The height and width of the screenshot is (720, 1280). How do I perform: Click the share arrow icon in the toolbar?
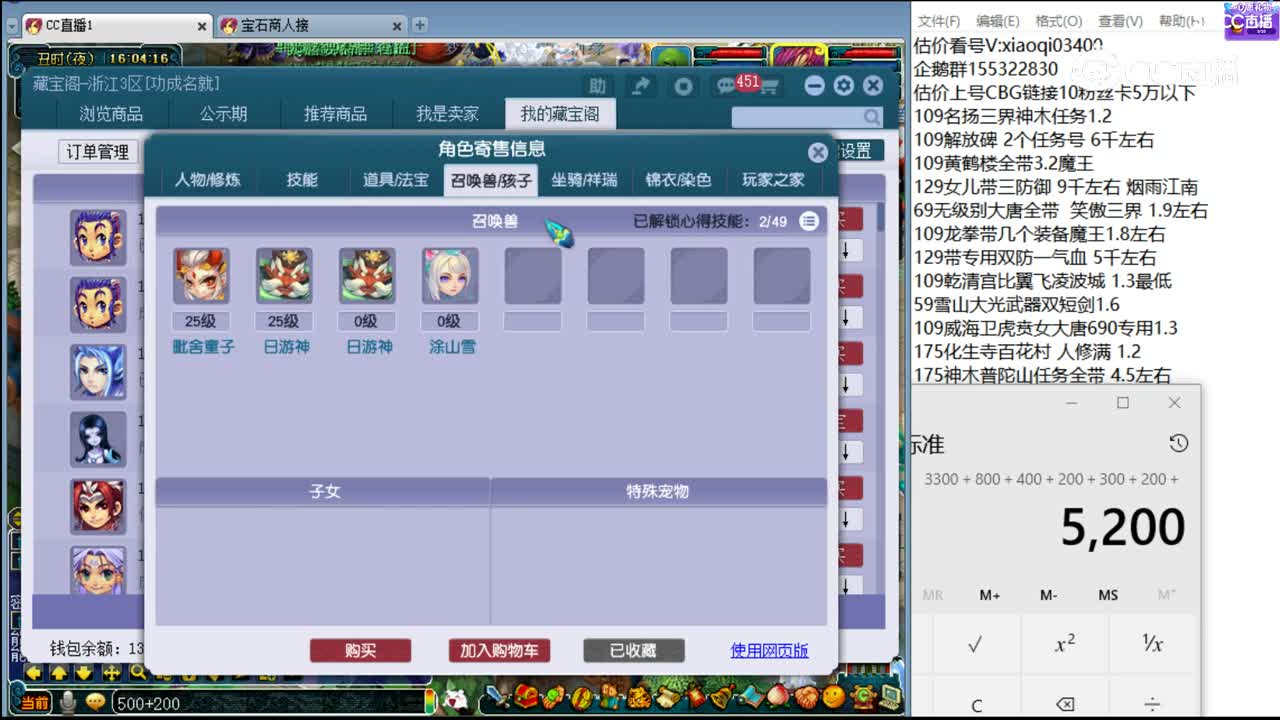(640, 85)
